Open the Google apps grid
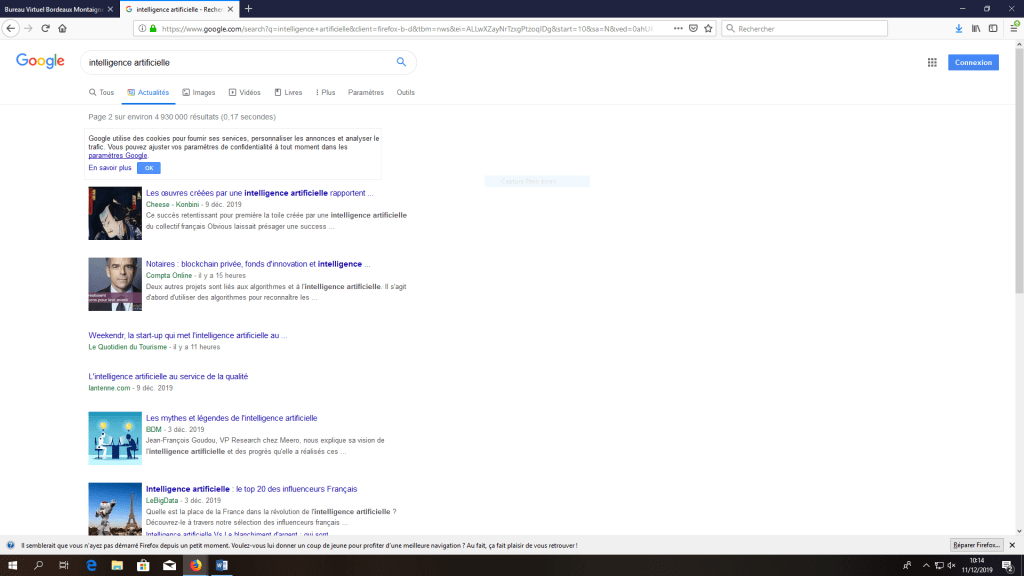The image size is (1024, 576). point(932,62)
